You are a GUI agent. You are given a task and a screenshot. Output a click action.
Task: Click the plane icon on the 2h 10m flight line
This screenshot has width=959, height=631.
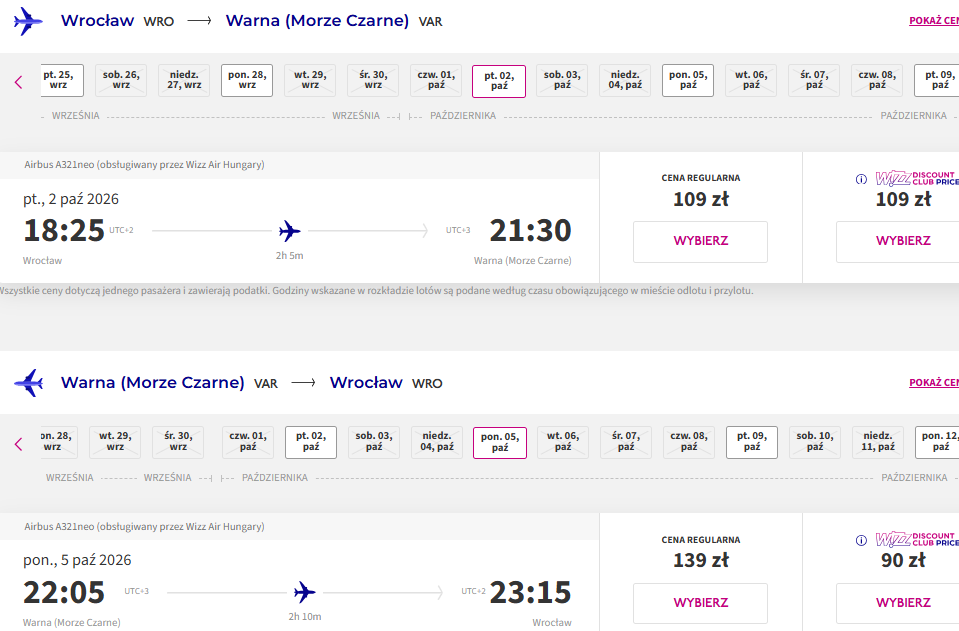click(305, 592)
